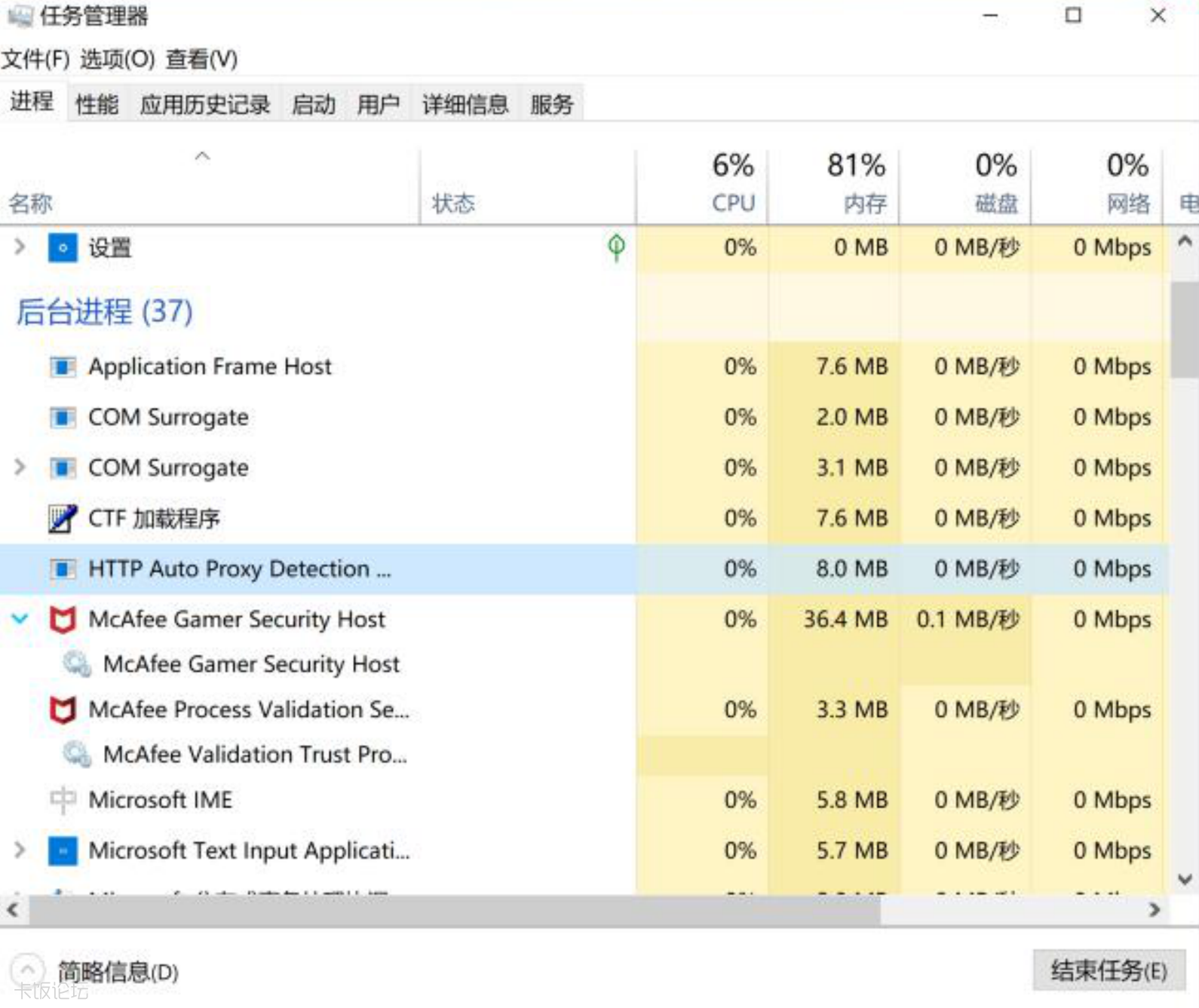Viewport: 1199px width, 1008px height.
Task: Click the Application Frame Host icon
Action: 63,367
